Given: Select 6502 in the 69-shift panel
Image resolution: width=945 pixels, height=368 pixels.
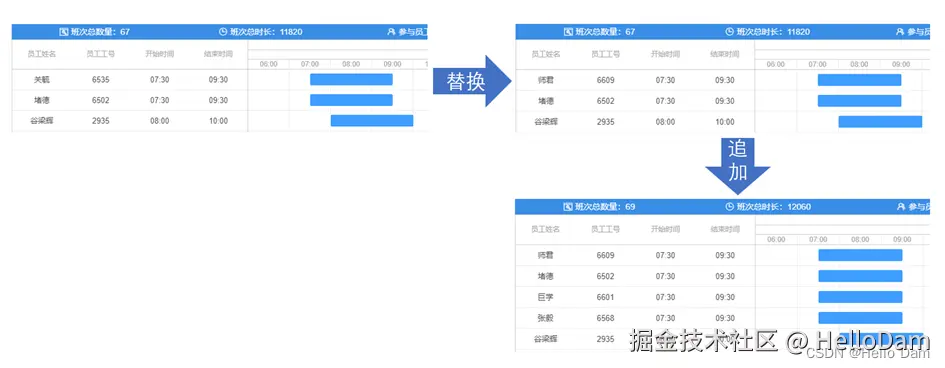Looking at the screenshot, I should (606, 276).
